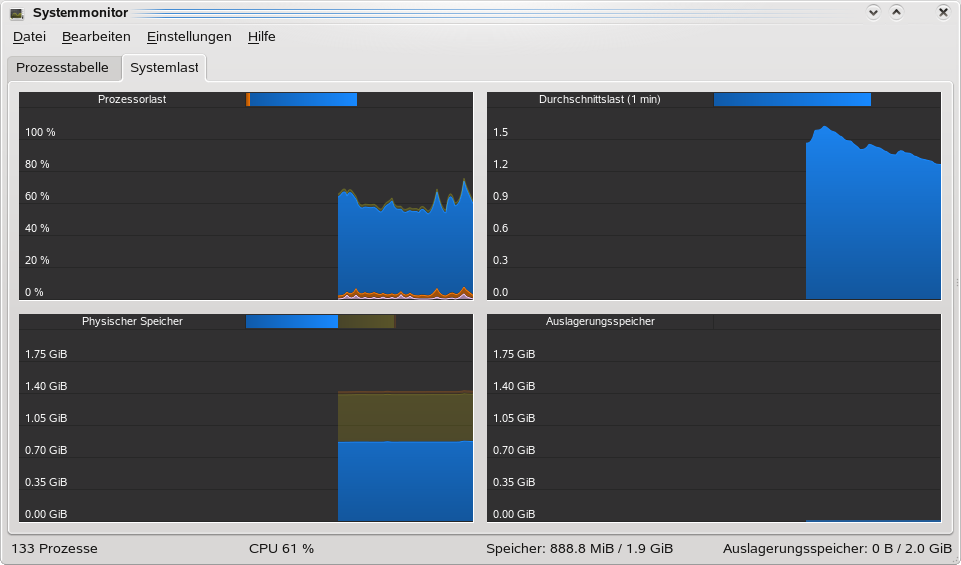Click the Auslagerungsspeicher graph title
Viewport: 961px width, 565px height.
tap(600, 321)
